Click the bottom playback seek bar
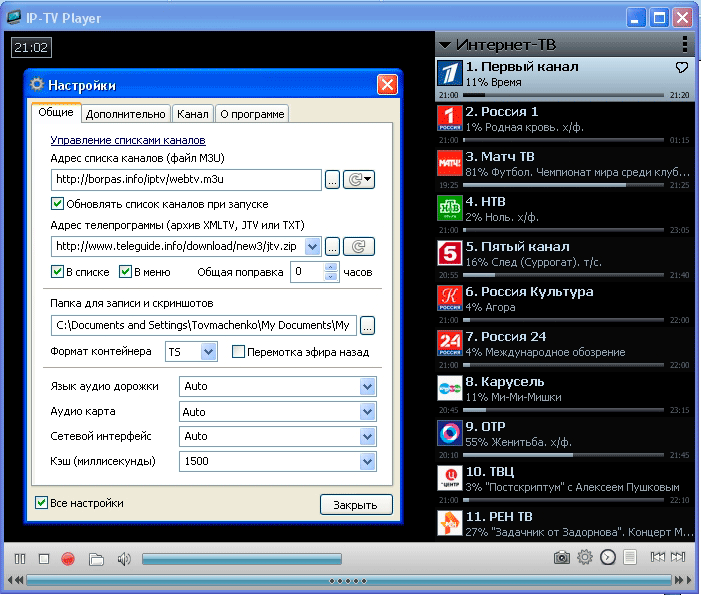 pyautogui.click(x=349, y=581)
